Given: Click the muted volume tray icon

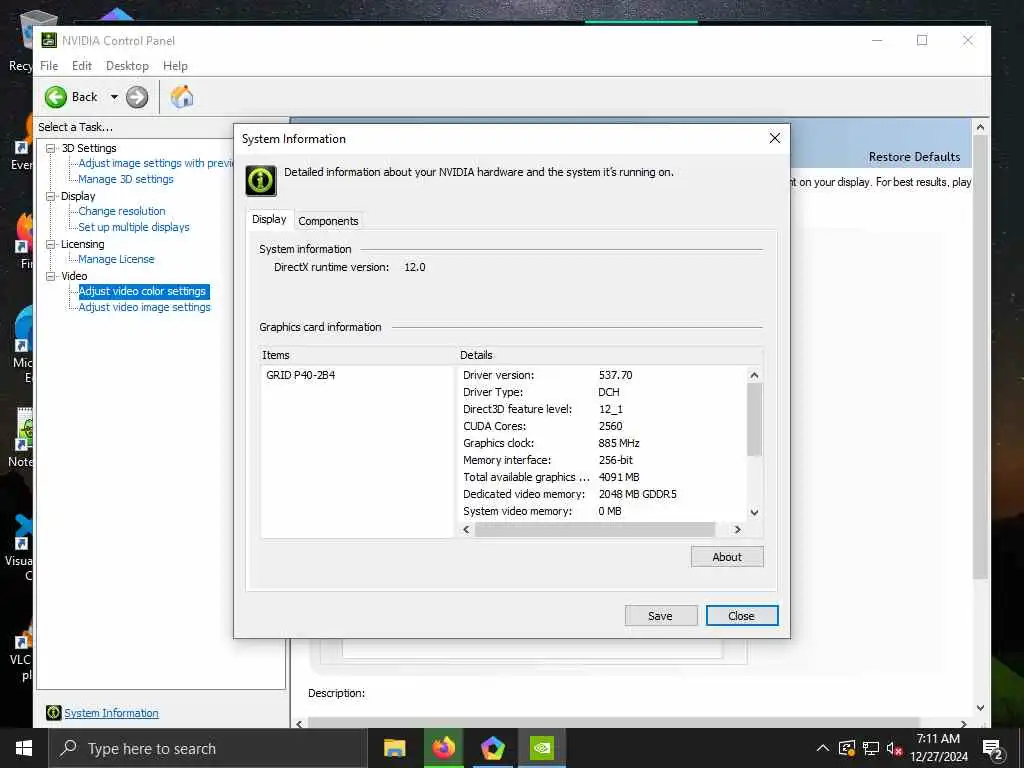Looking at the screenshot, I should pyautogui.click(x=894, y=748).
